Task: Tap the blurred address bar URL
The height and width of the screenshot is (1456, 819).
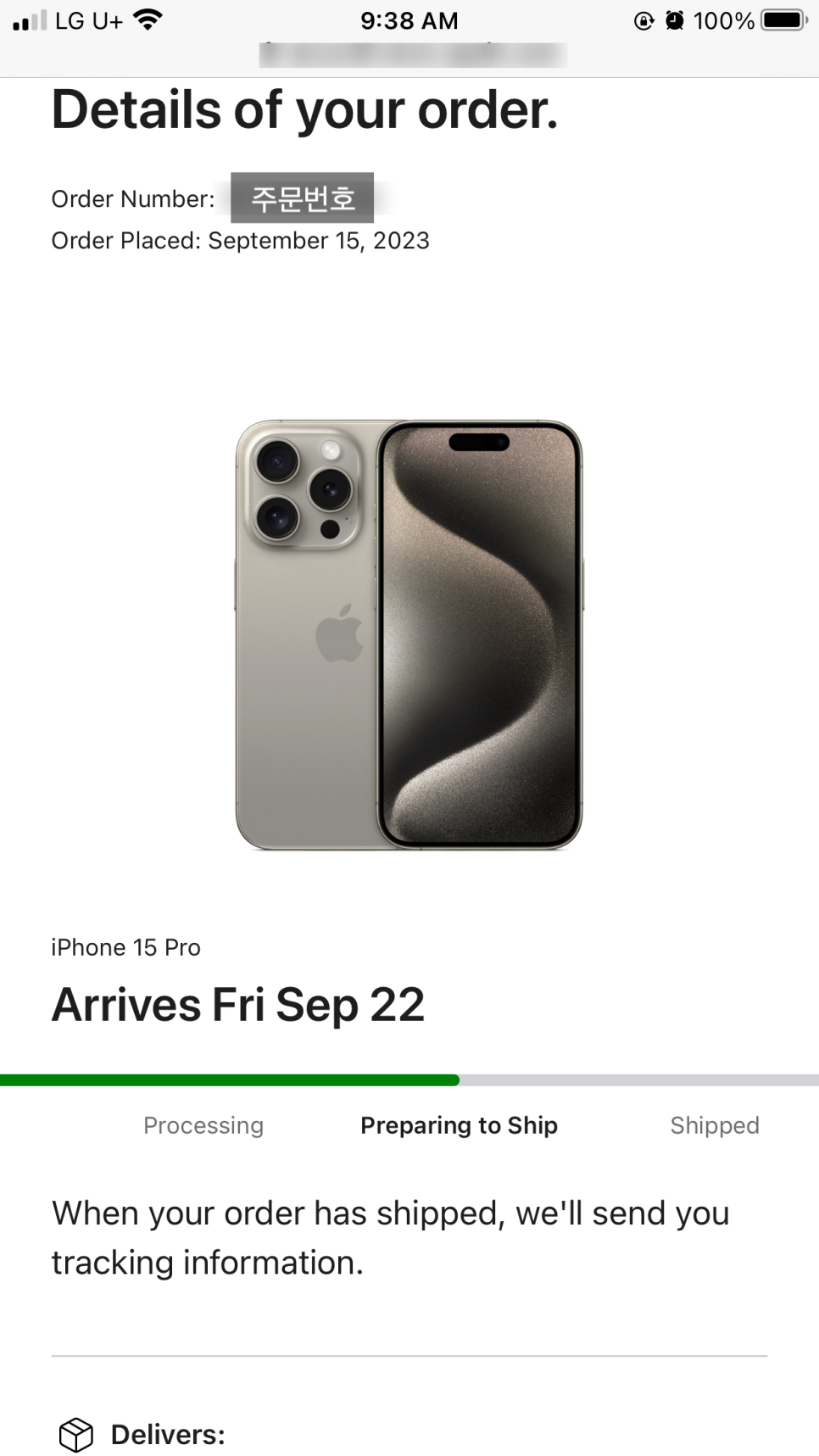Action: [413, 55]
